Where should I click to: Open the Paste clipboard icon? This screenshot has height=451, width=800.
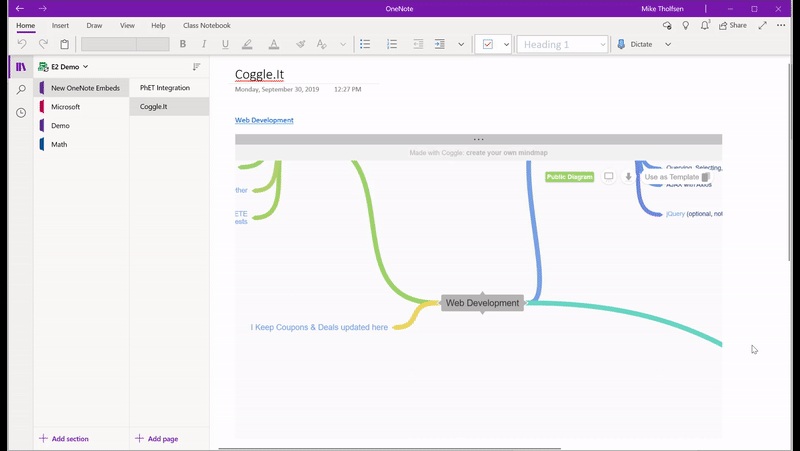64,44
